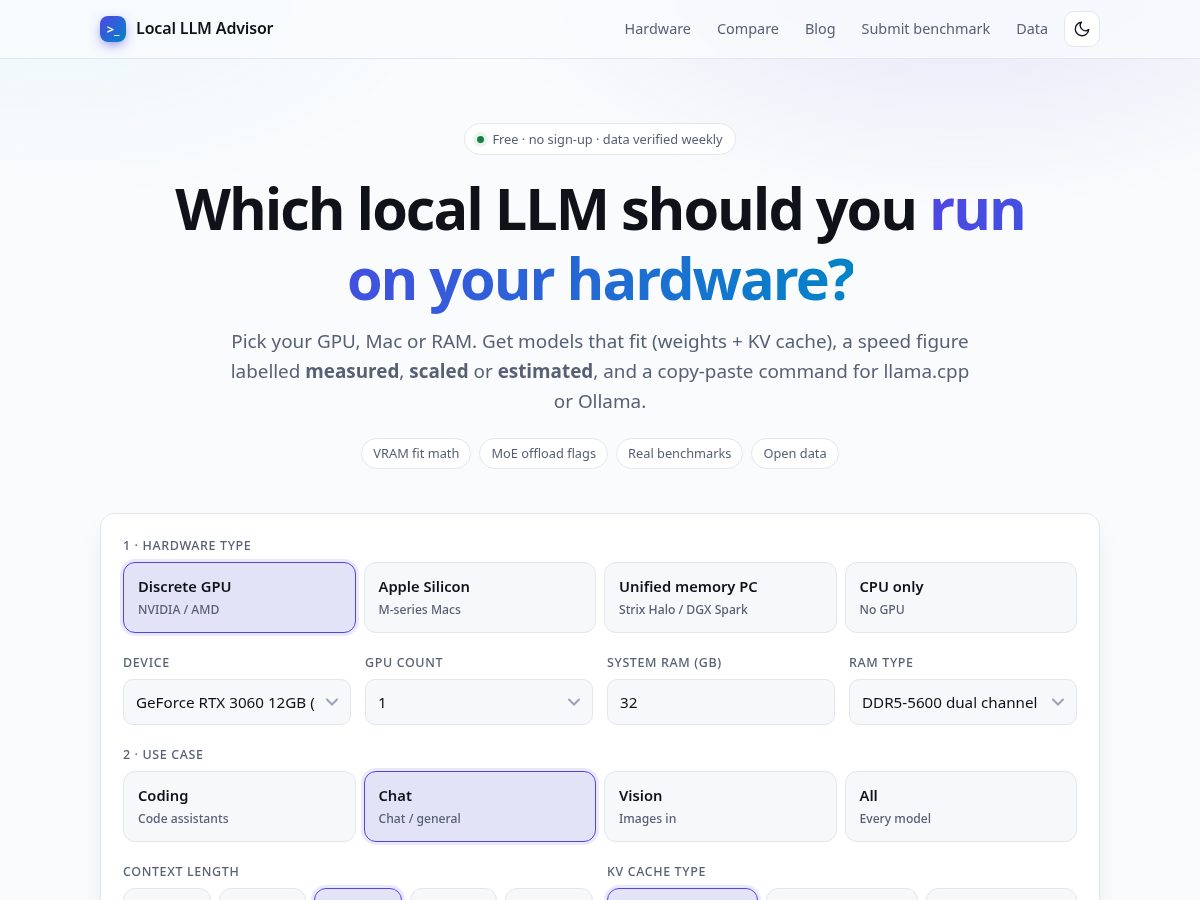1200x900 pixels.
Task: Select the CPU only hardware type
Action: (x=960, y=597)
